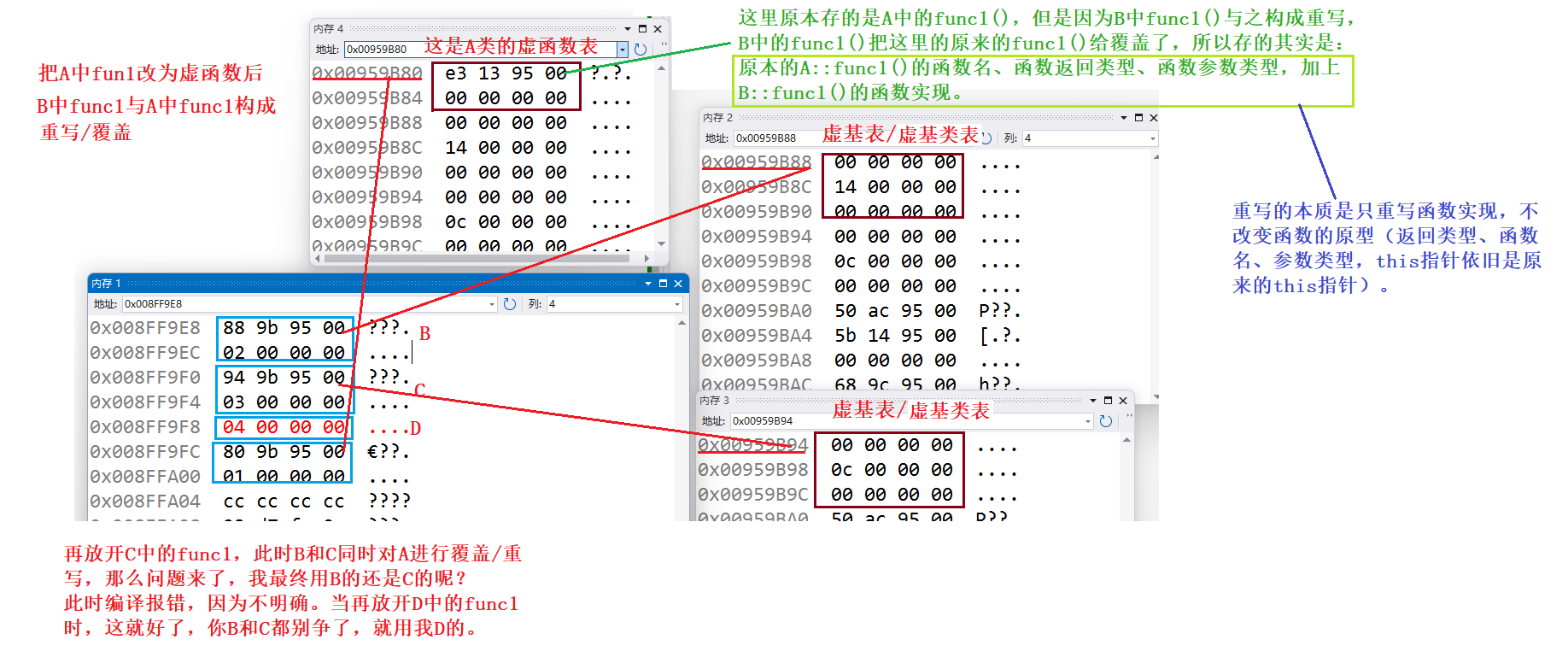Click row 0x008FF9EC in 内存 1
The height and width of the screenshot is (657, 1568).
[250, 353]
